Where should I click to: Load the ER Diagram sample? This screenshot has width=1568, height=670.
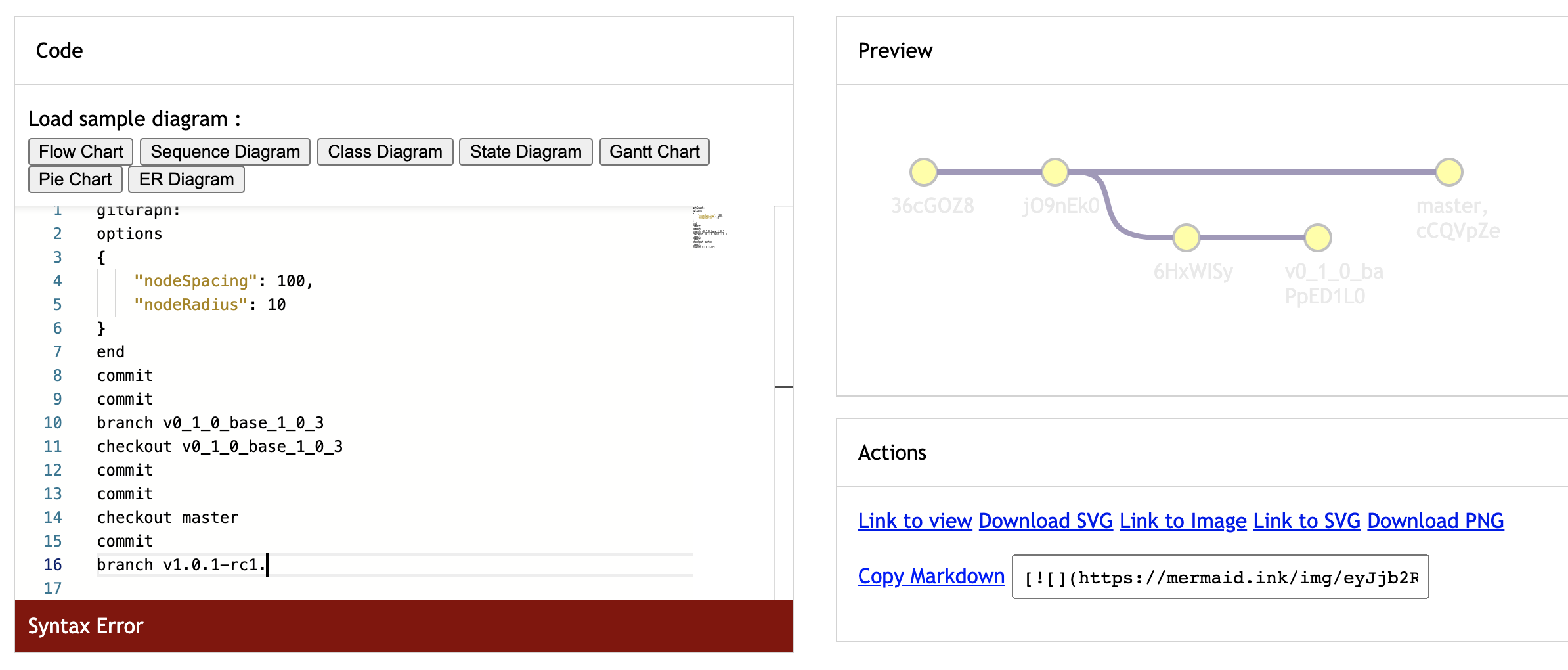[186, 179]
